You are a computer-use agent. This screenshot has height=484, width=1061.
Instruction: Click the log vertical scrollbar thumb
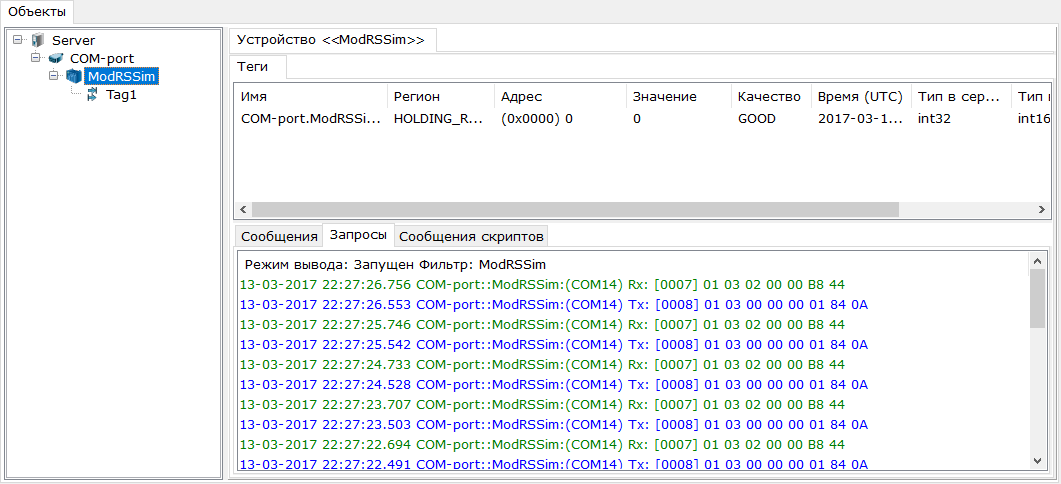1037,299
